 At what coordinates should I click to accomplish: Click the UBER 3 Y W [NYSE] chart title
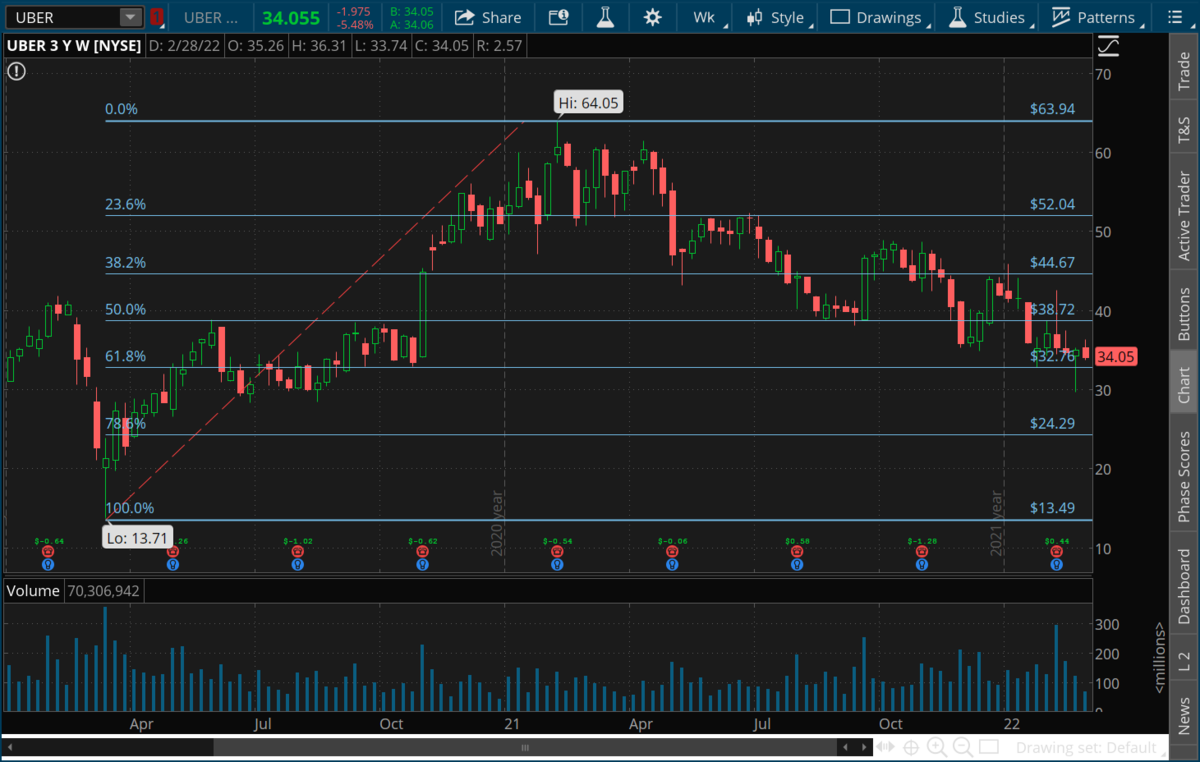[73, 45]
